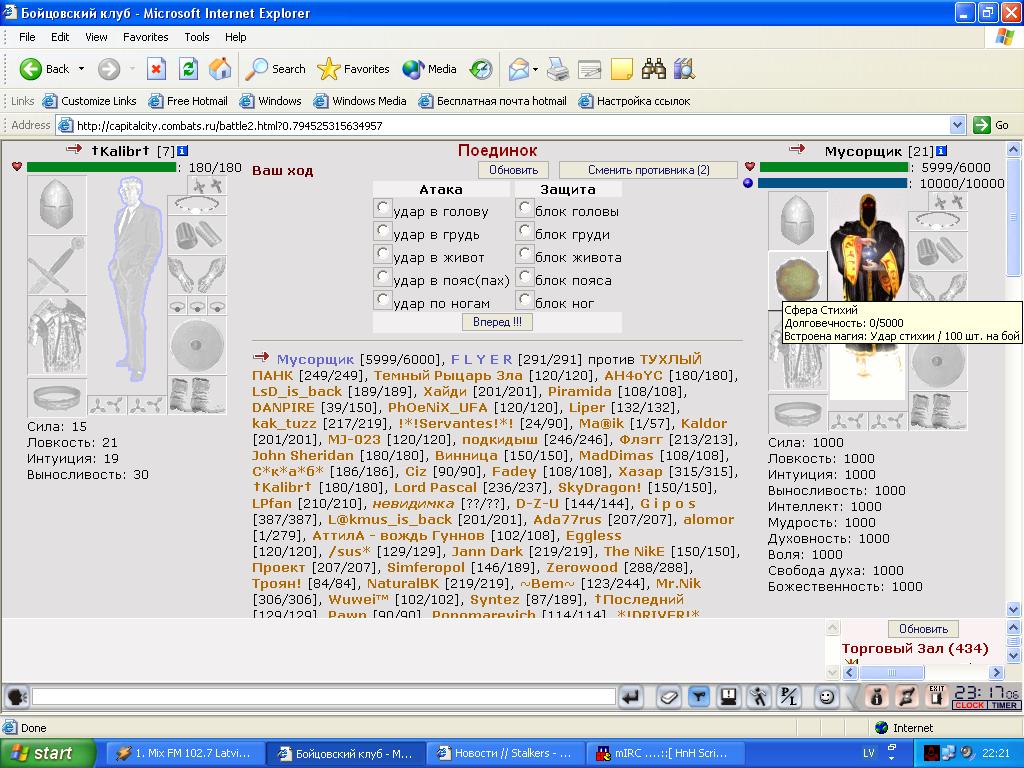Image resolution: width=1024 pixels, height=768 pixels.
Task: Open the View menu
Action: (x=96, y=37)
